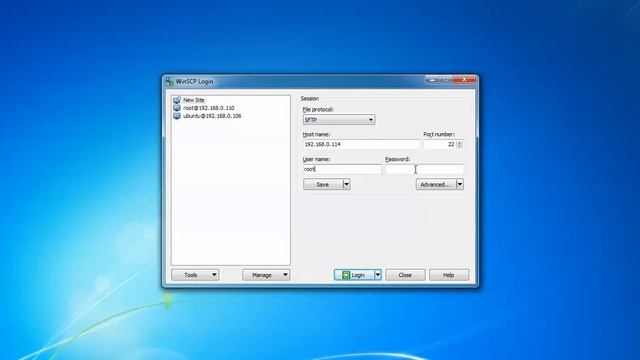Select the ubuntu@192.168.0.106 saved site
This screenshot has height=360, width=640.
[x=212, y=116]
